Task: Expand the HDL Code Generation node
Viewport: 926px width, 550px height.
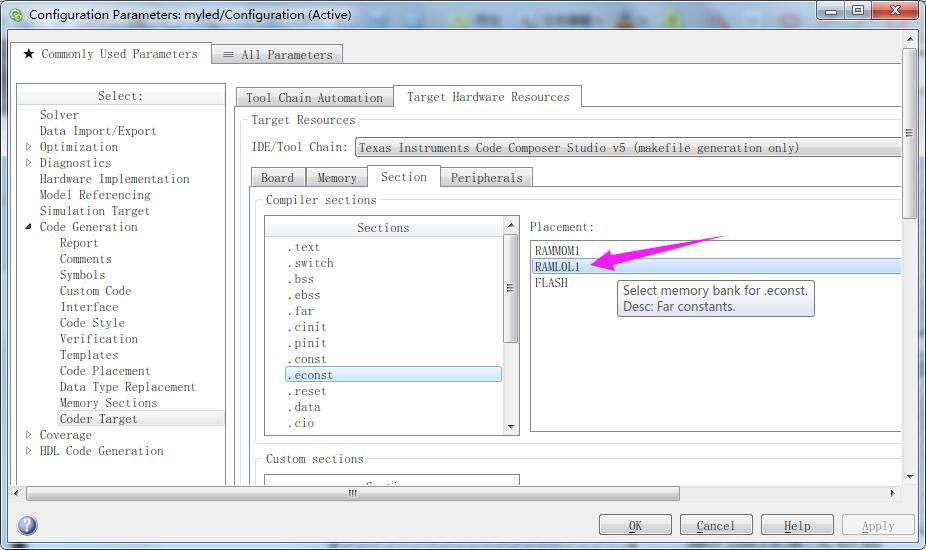Action: (x=28, y=450)
